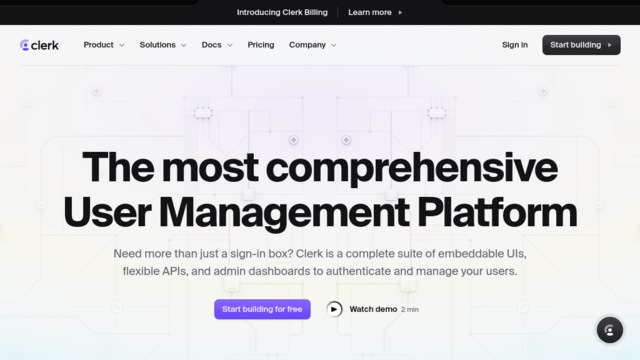
Task: Click the Clerk logo in the navbar
Action: [x=39, y=45]
